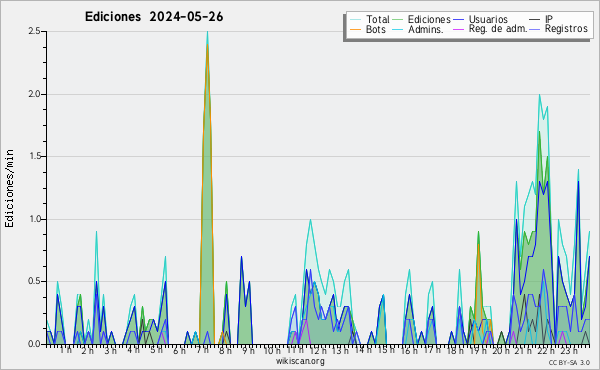The width and height of the screenshot is (600, 370).
Task: Click the '15 h' x-axis tick label
Action: (x=386, y=350)
